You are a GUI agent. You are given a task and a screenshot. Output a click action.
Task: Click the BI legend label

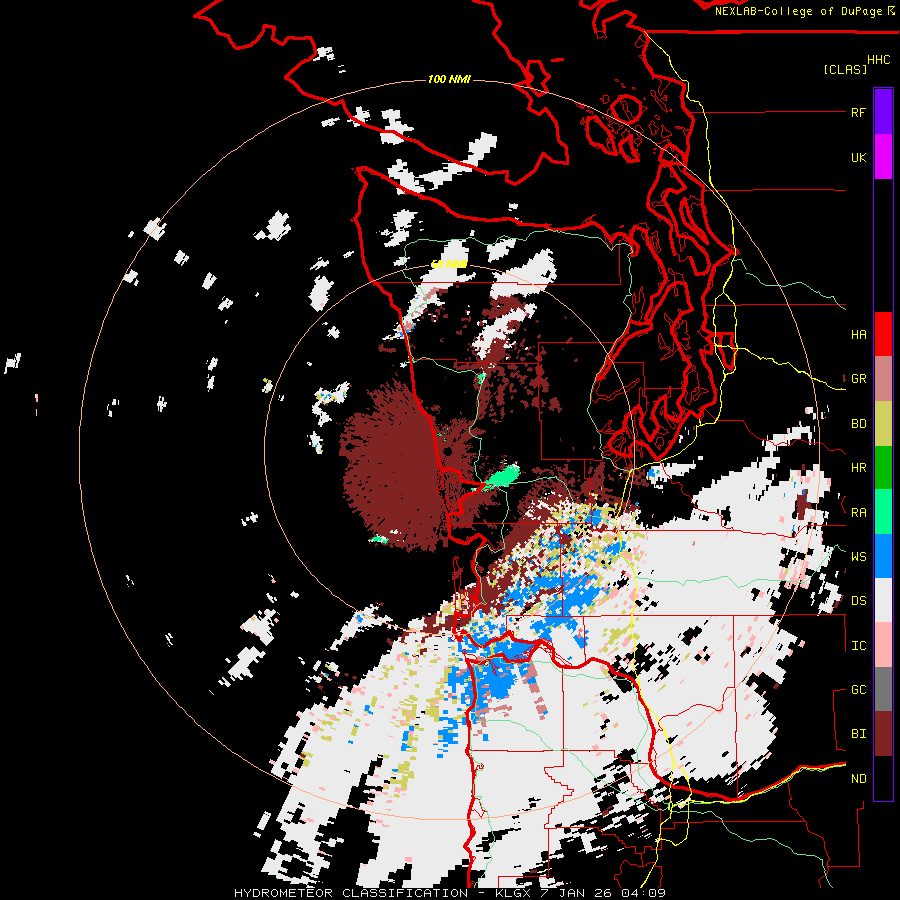point(858,734)
